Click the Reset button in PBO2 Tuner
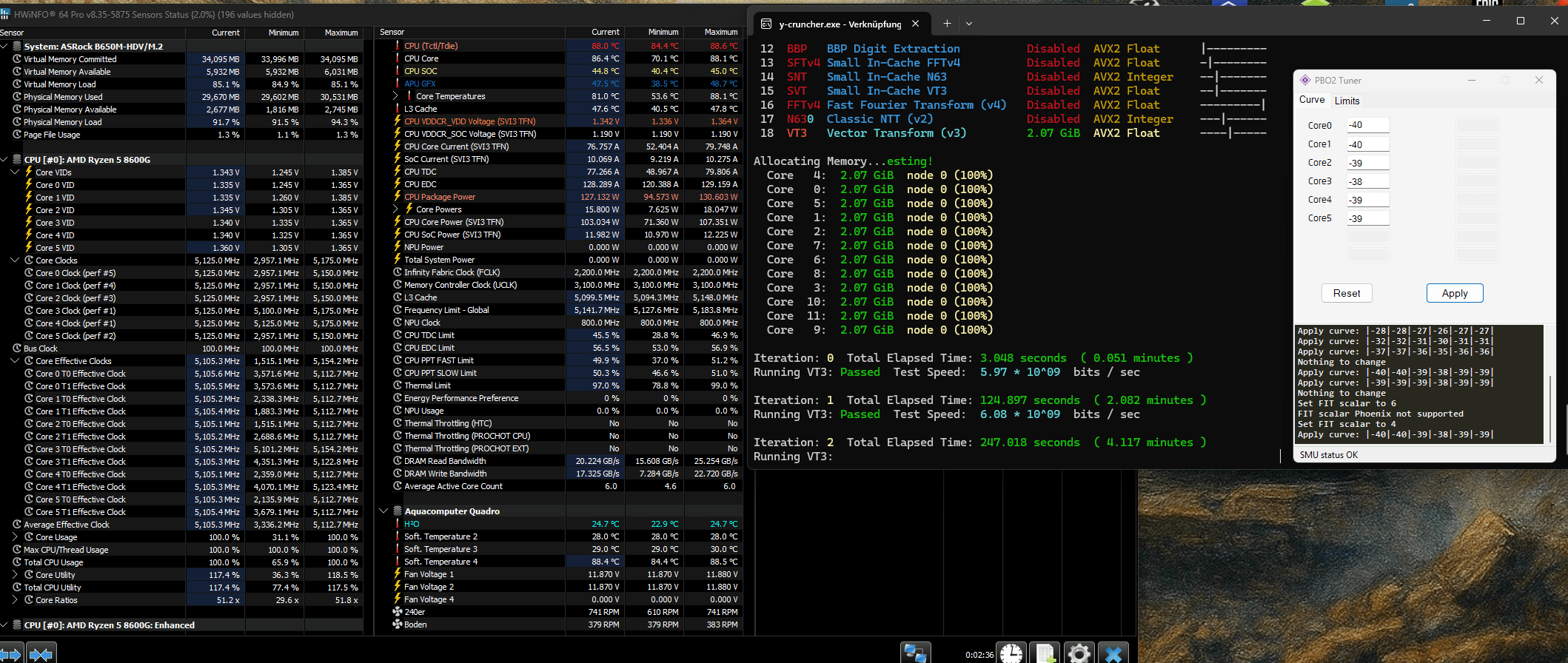 point(1347,293)
